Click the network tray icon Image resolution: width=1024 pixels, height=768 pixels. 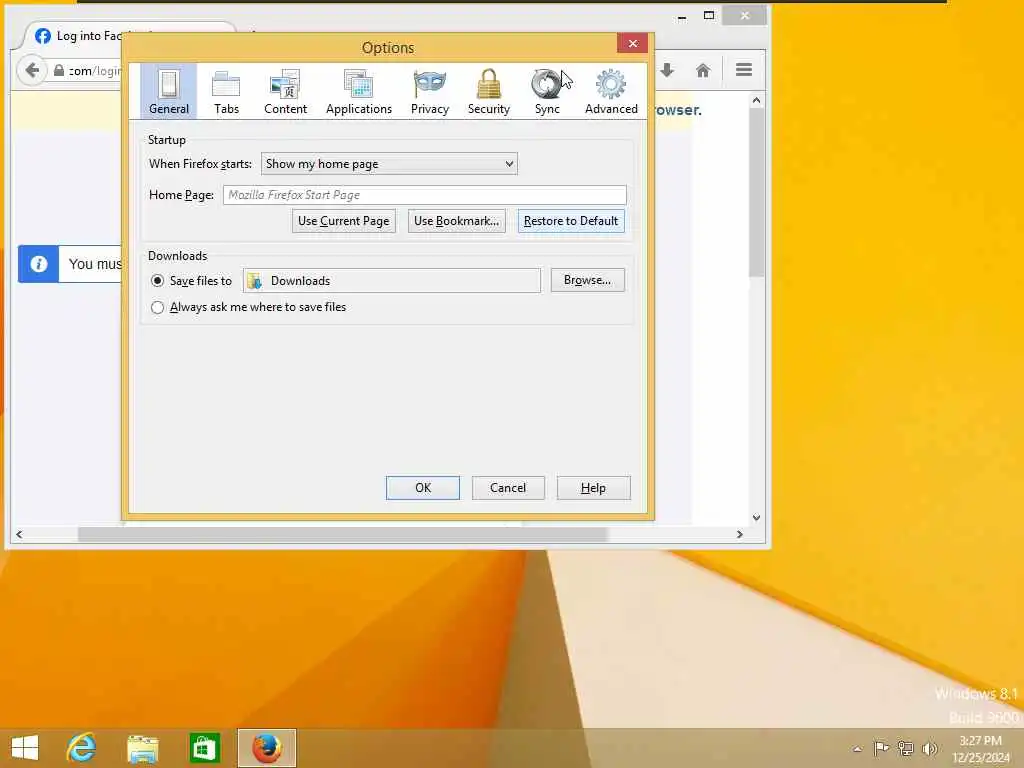(x=905, y=748)
